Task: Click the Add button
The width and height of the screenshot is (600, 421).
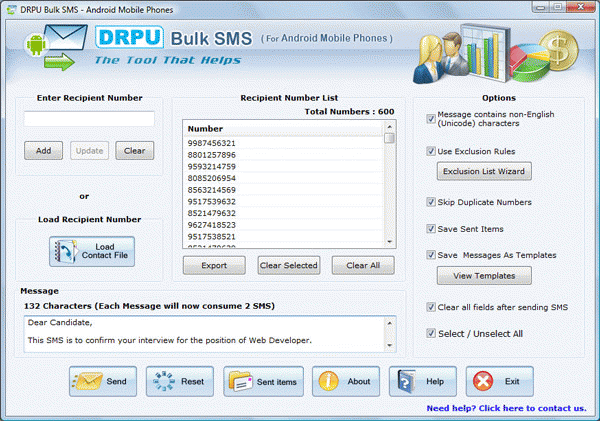Action: pos(43,150)
